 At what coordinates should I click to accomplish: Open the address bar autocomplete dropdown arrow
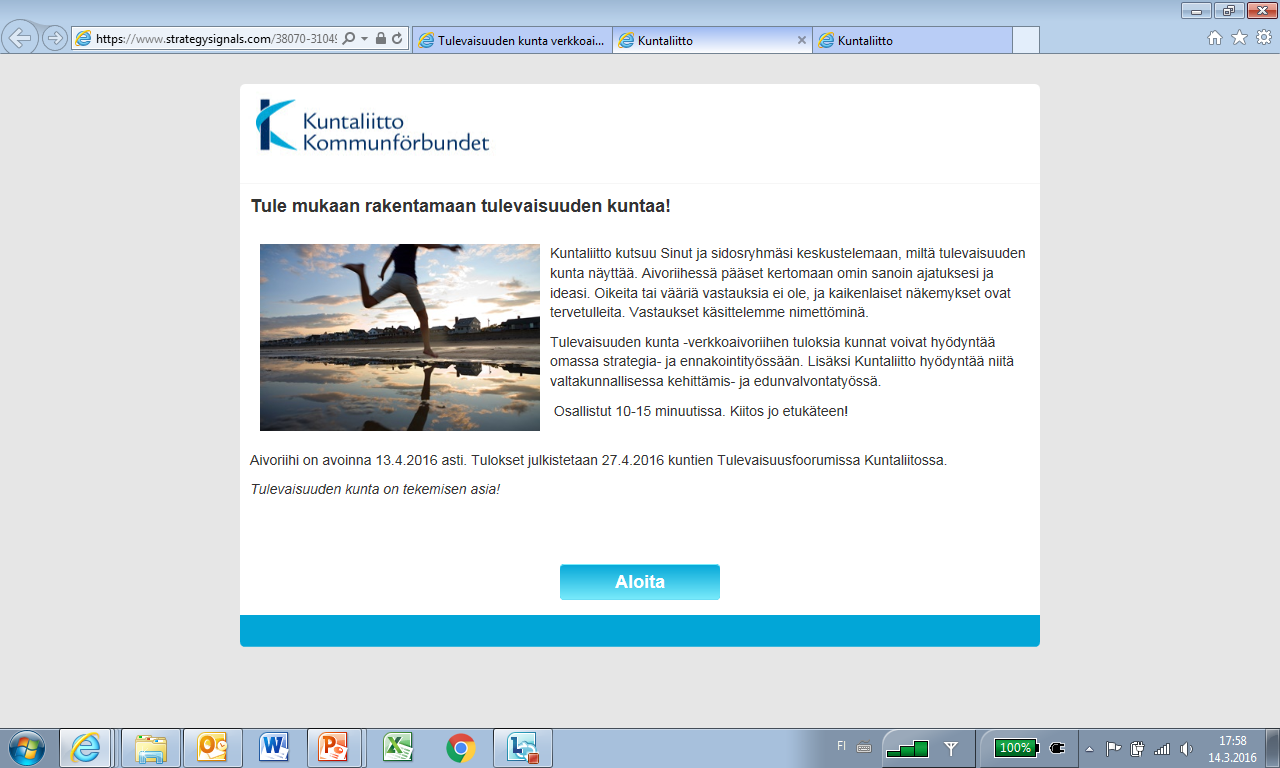click(x=365, y=39)
